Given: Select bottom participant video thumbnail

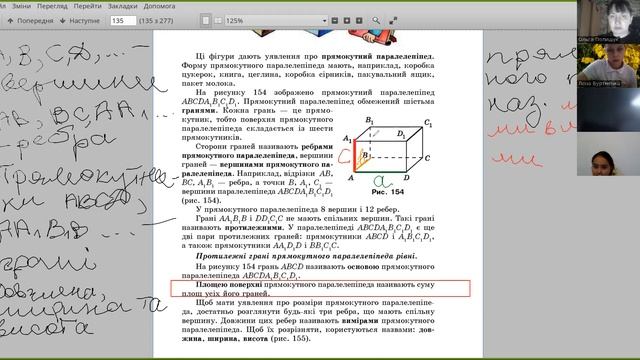Looking at the screenshot, I should [608, 153].
